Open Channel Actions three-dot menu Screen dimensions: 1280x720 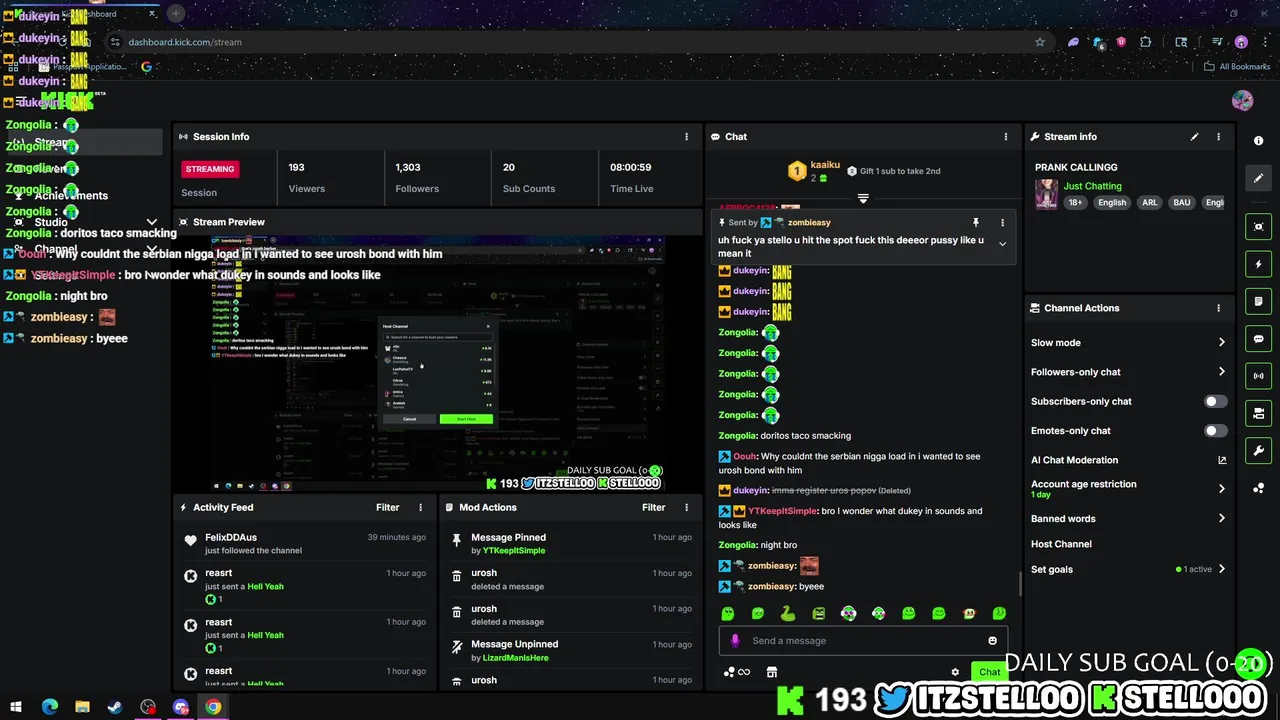point(1218,308)
